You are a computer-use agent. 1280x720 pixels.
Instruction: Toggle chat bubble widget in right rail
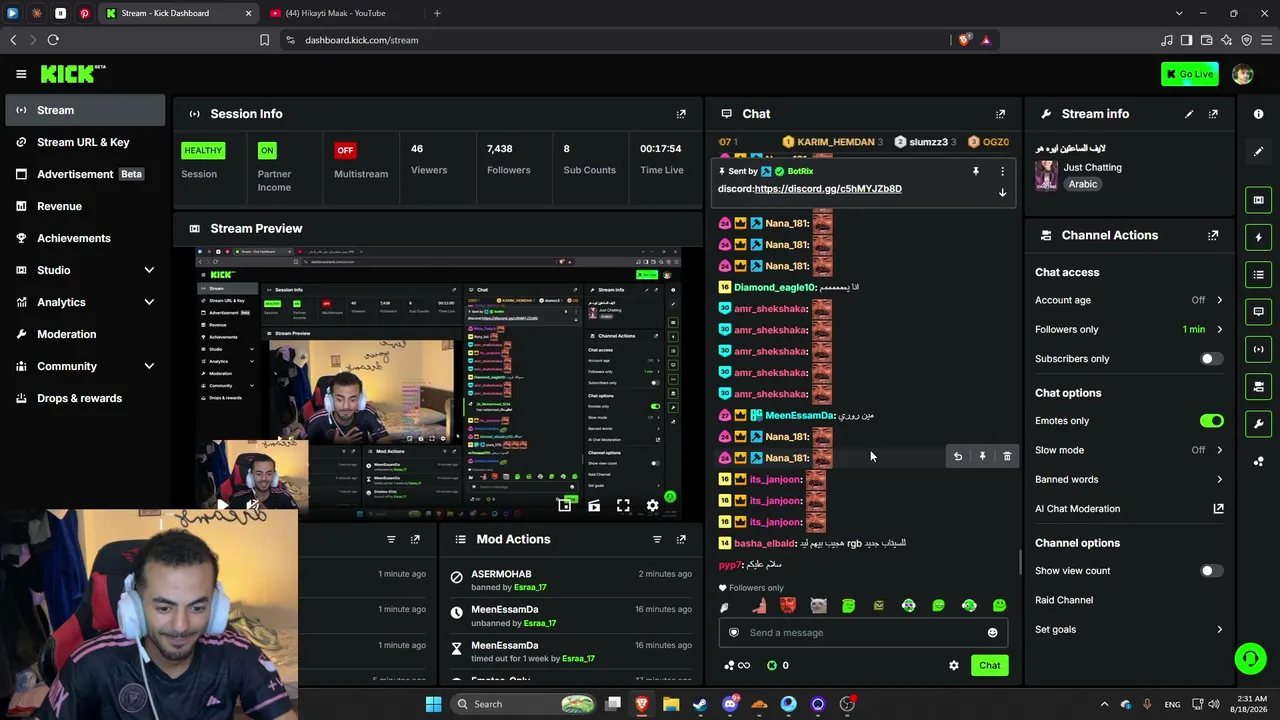point(1259,312)
